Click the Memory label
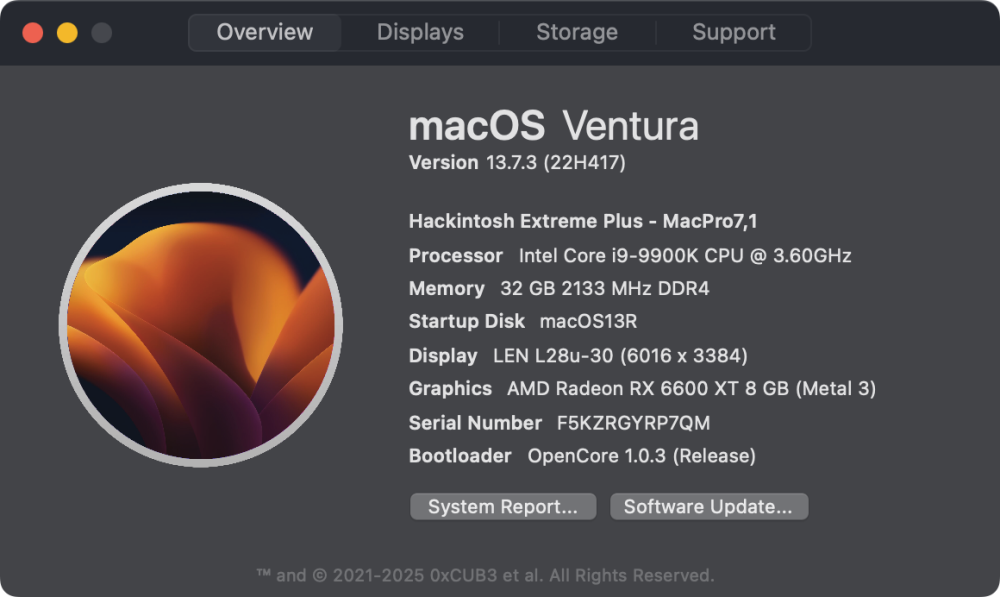 (446, 288)
